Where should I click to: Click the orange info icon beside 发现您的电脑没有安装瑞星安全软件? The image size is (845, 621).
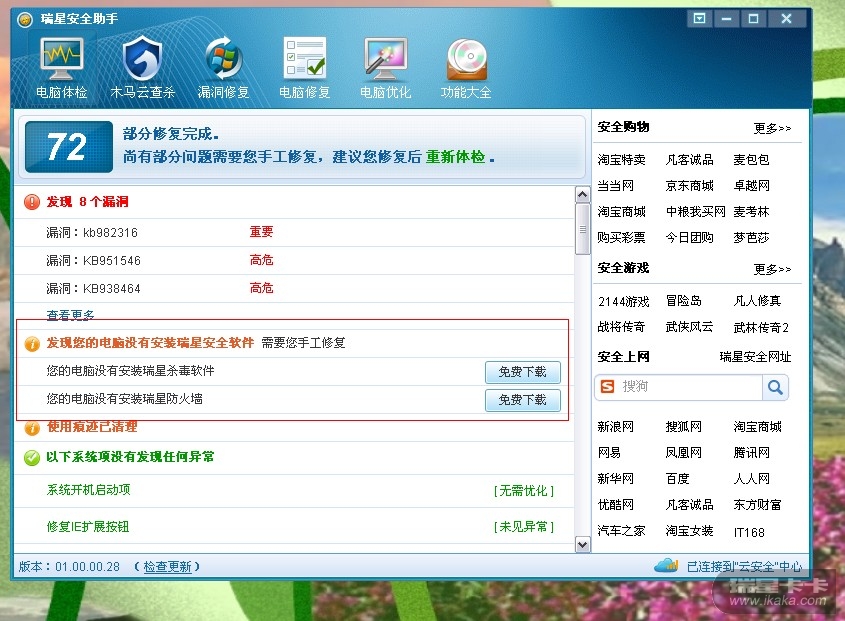32,343
